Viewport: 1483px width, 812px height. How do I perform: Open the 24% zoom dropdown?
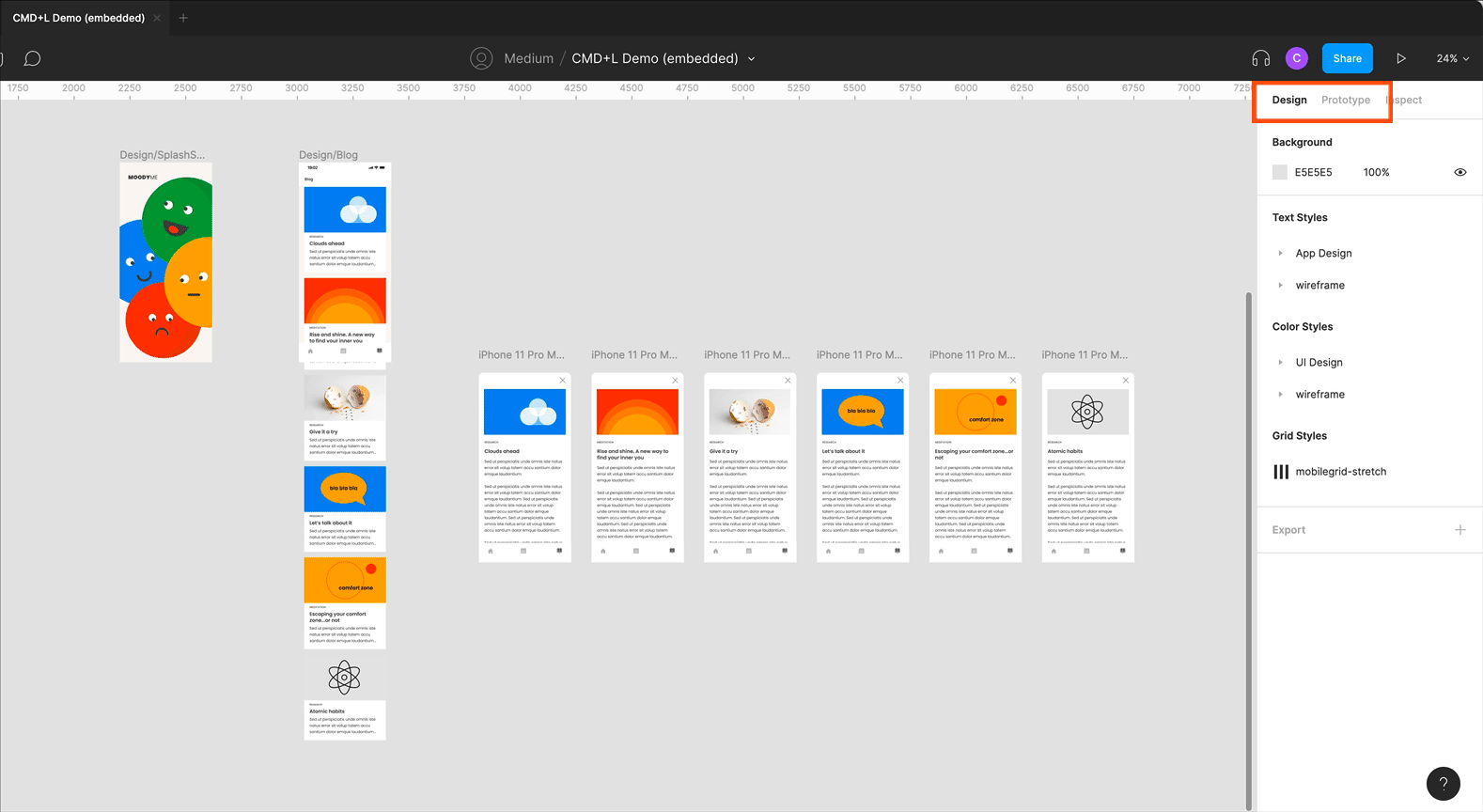coord(1452,58)
